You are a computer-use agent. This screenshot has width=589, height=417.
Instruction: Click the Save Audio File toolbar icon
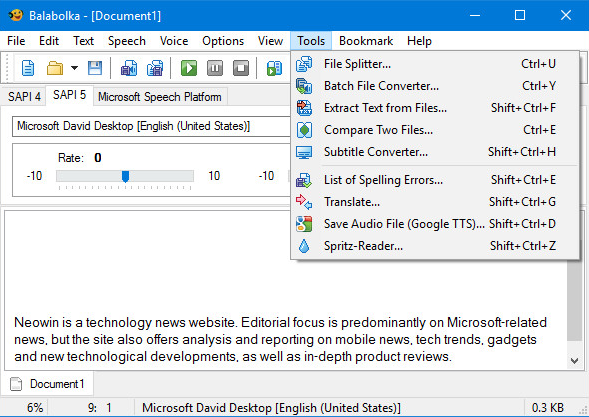(129, 68)
